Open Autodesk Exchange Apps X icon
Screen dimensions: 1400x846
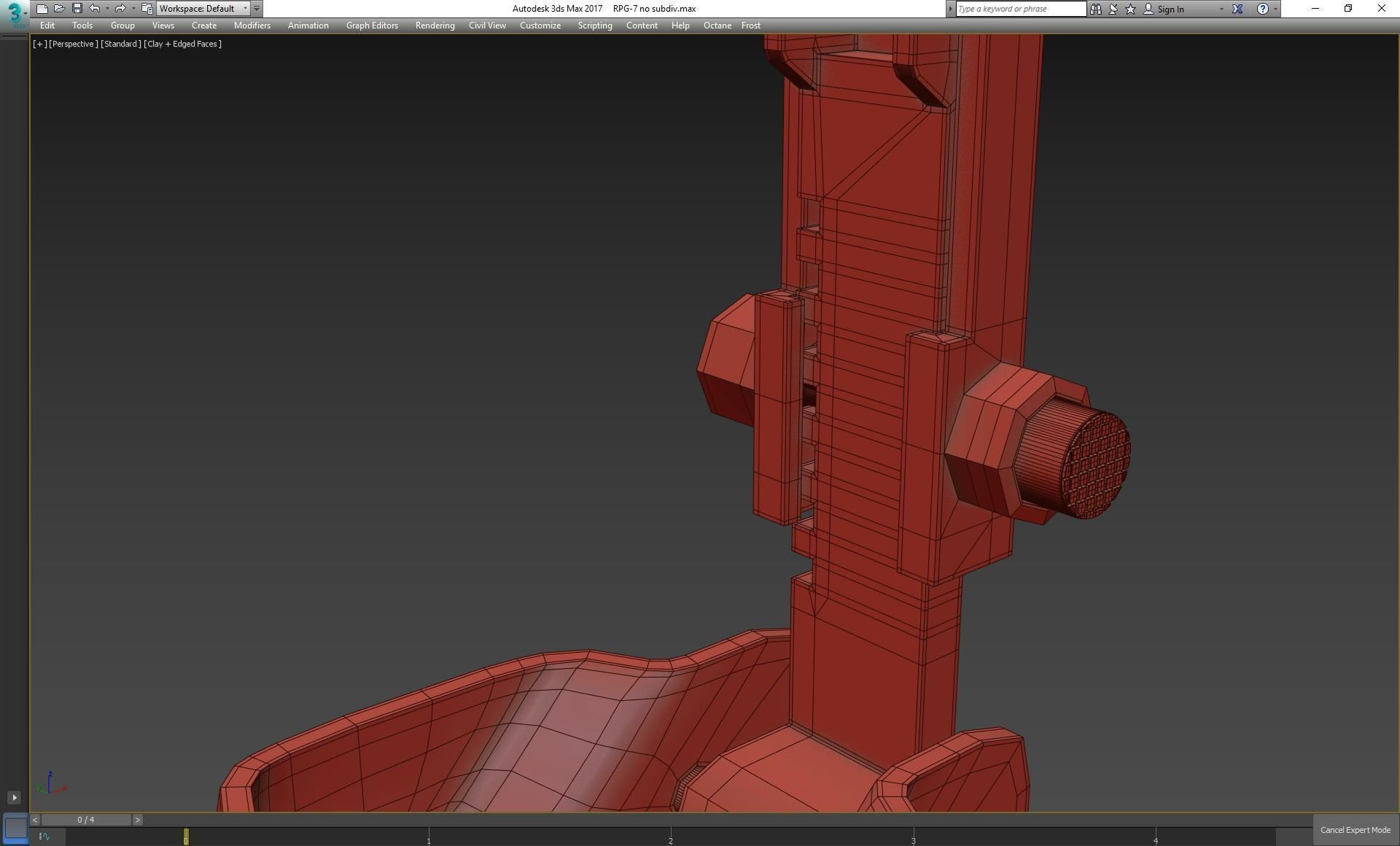(x=1237, y=9)
